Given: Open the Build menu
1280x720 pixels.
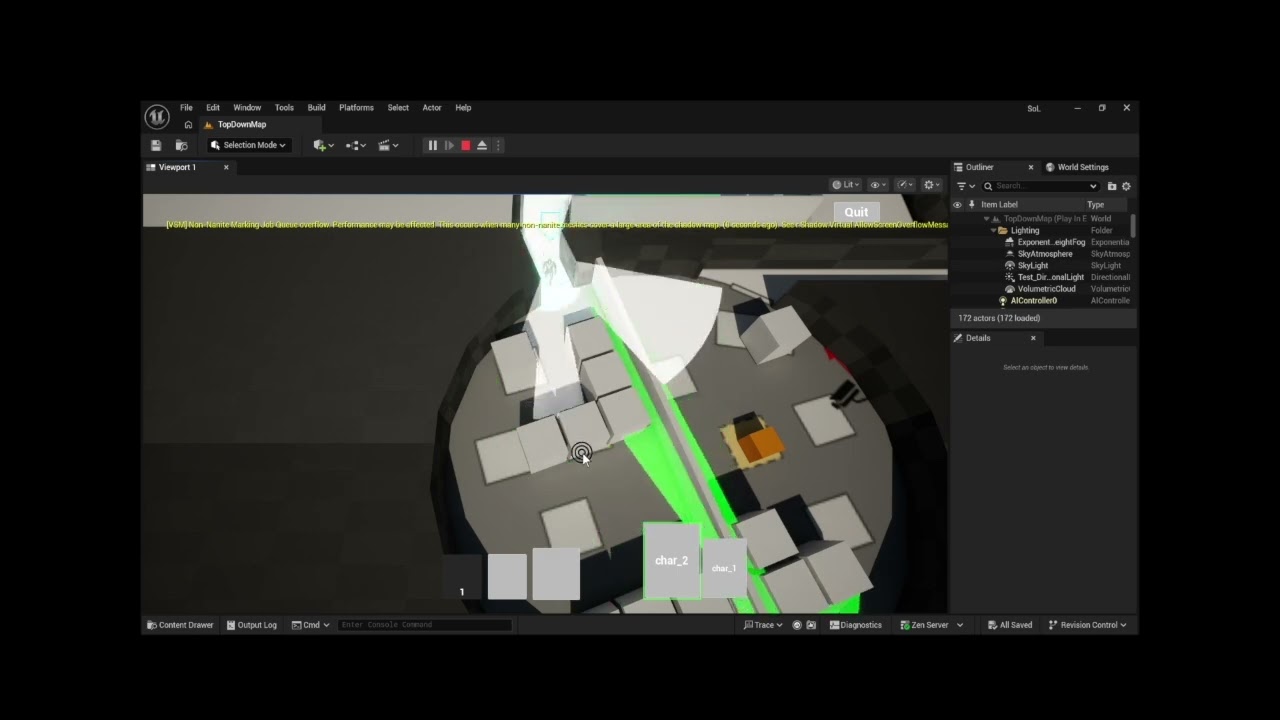Looking at the screenshot, I should click(316, 108).
